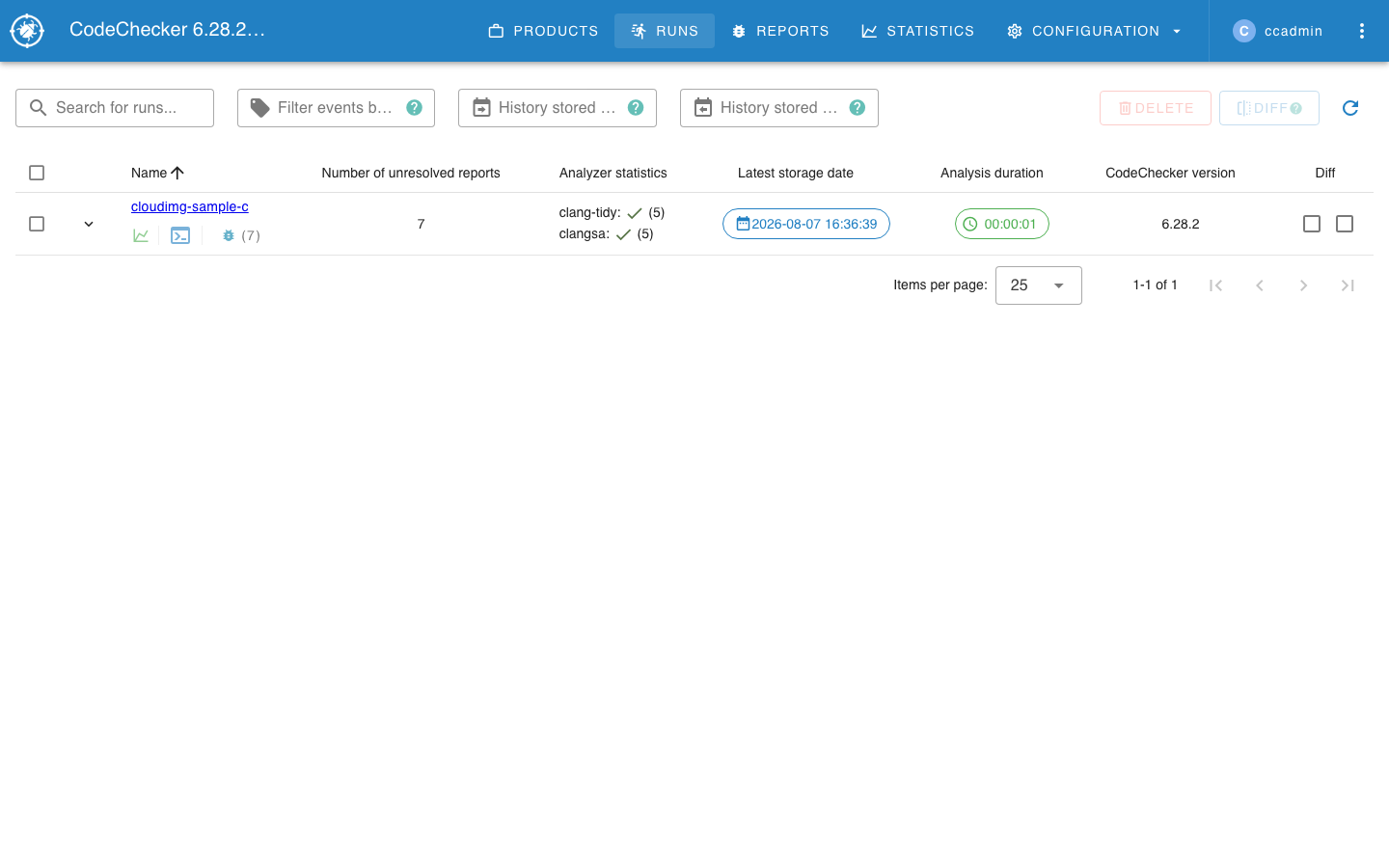This screenshot has height=868, width=1389.
Task: Click the storage date 2026-08-07 16:36:39 chip
Action: click(x=806, y=224)
